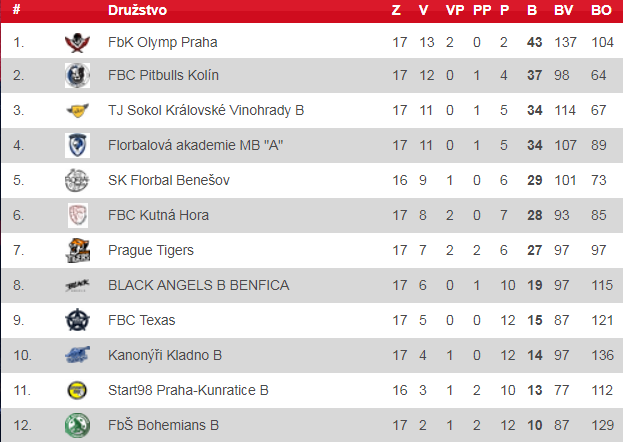Sort table by the Družstvo column header
The height and width of the screenshot is (442, 624).
tap(137, 11)
